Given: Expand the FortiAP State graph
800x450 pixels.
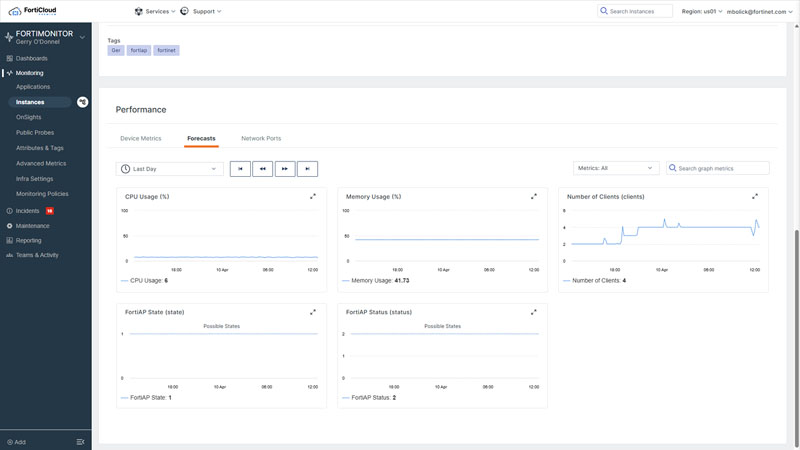Looking at the screenshot, I should (x=313, y=313).
